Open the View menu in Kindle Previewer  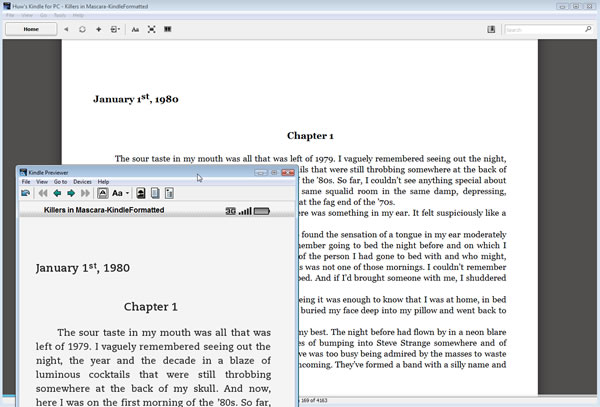point(42,182)
